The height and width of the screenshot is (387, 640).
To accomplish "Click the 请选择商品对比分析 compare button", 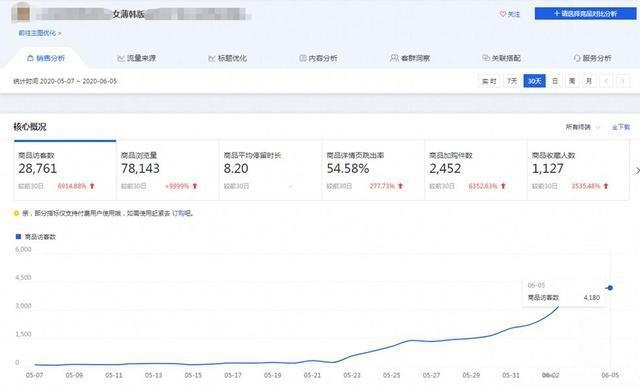I will pyautogui.click(x=585, y=13).
